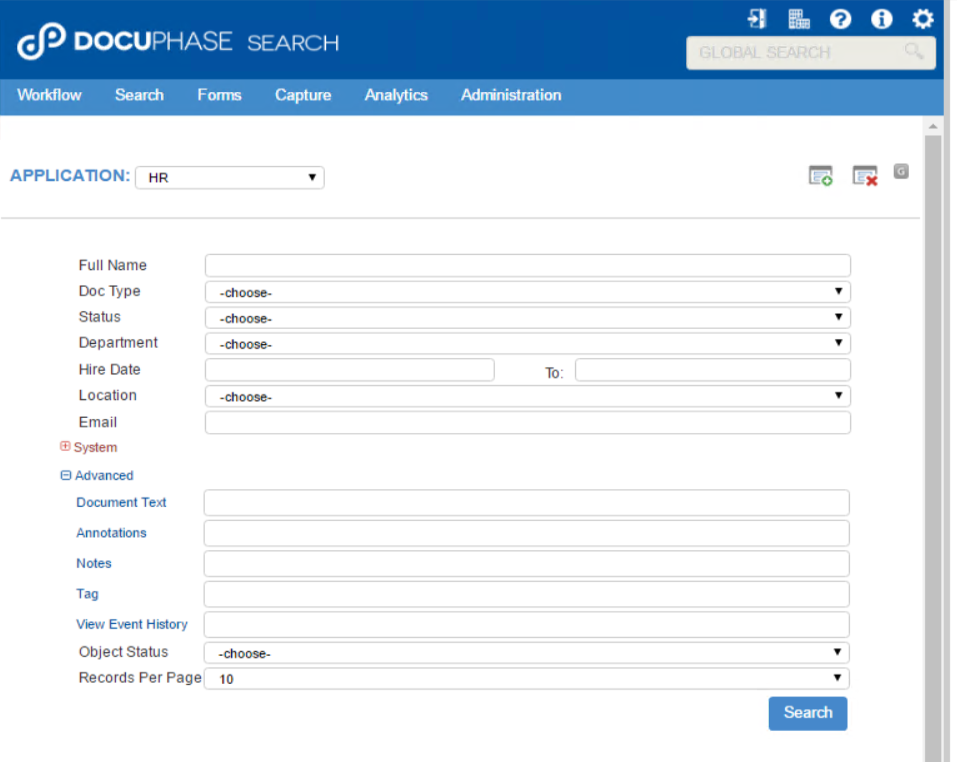Open the Help question mark icon
Image resolution: width=957 pixels, height=762 pixels.
[840, 18]
